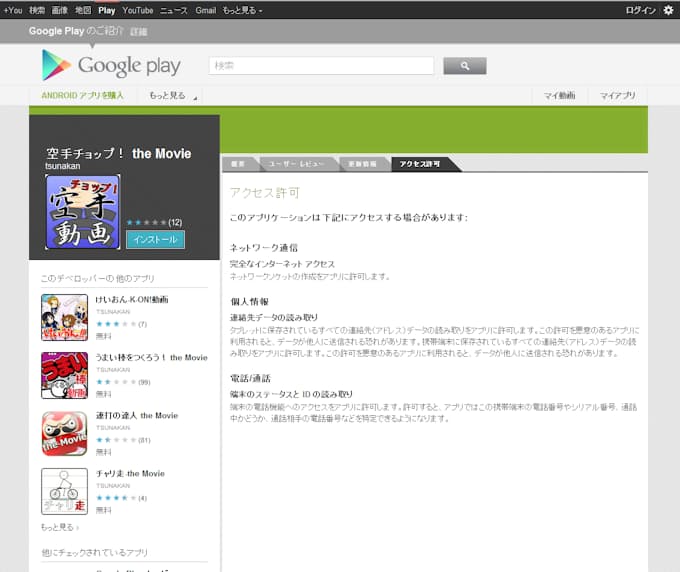This screenshot has width=680, height=572.
Task: Click the 空手チョップ app icon
Action: pos(82,212)
